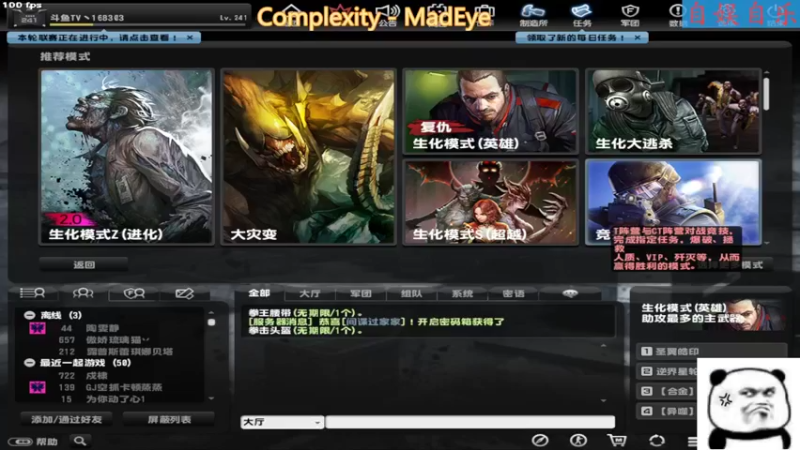The height and width of the screenshot is (450, 800).
Task: Open the 大厅 chat channel dropdown
Action: [x=282, y=422]
